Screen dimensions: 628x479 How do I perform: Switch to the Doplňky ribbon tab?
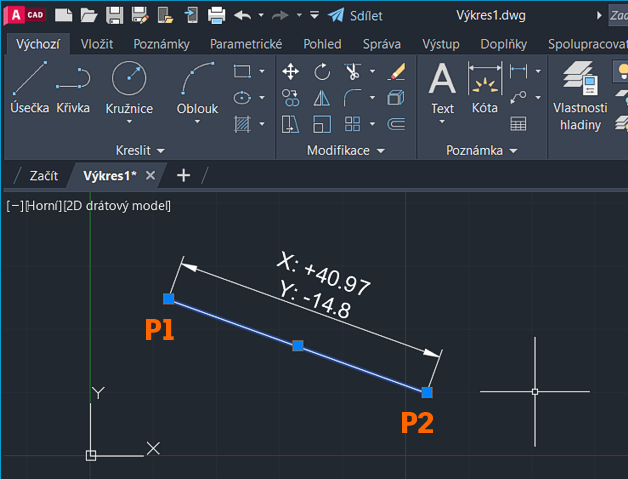click(503, 44)
